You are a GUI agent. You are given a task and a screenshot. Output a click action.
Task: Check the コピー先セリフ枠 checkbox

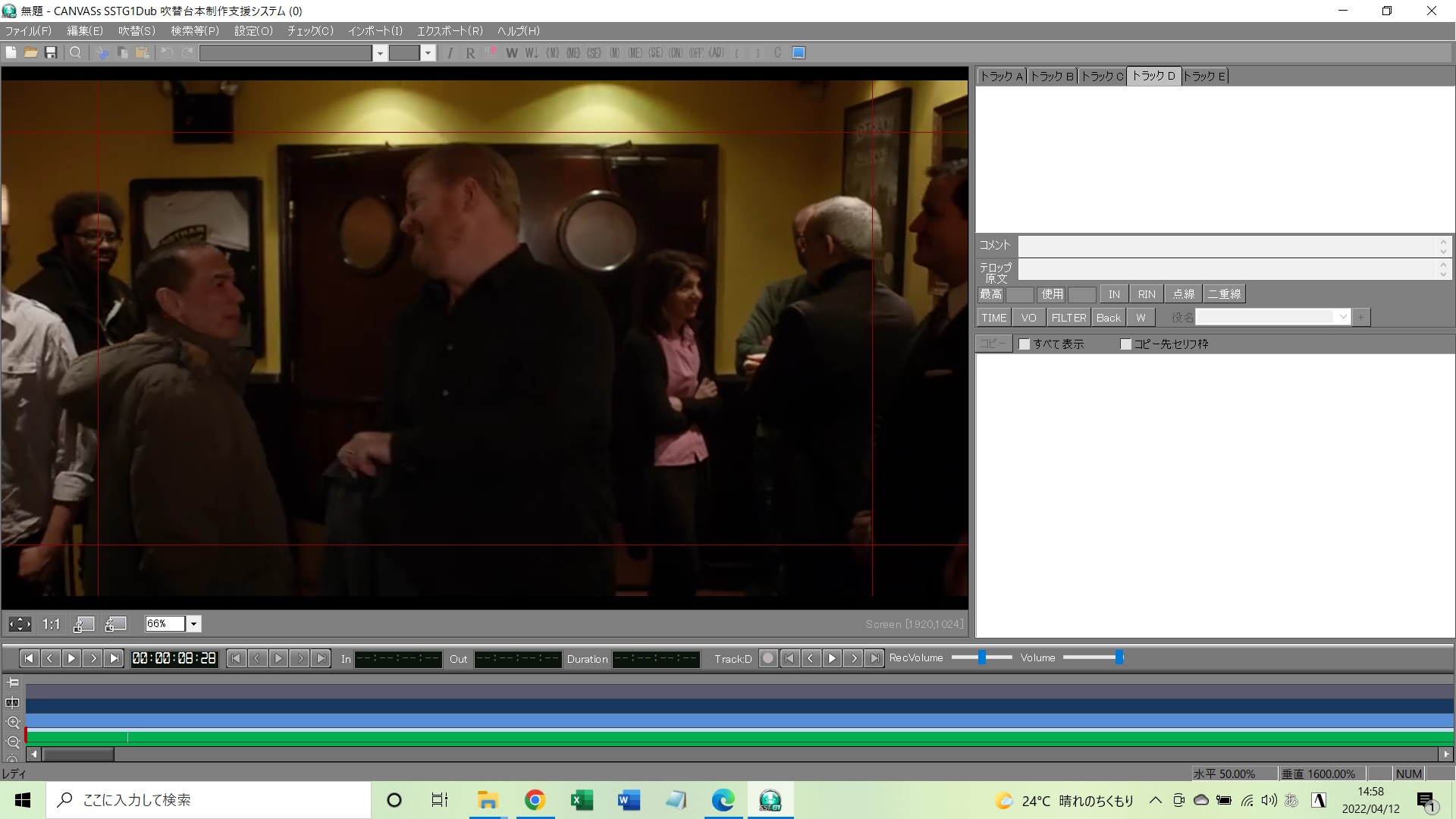click(x=1125, y=344)
